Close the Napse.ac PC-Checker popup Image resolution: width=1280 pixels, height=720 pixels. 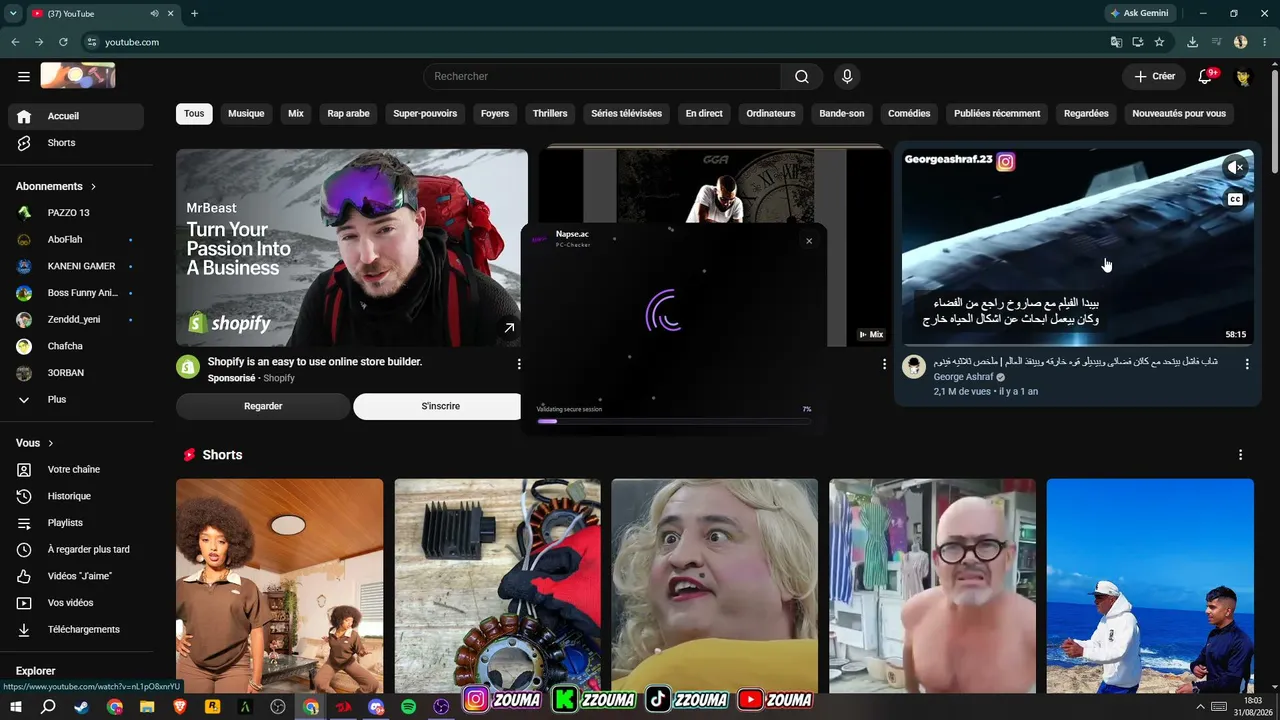809,241
